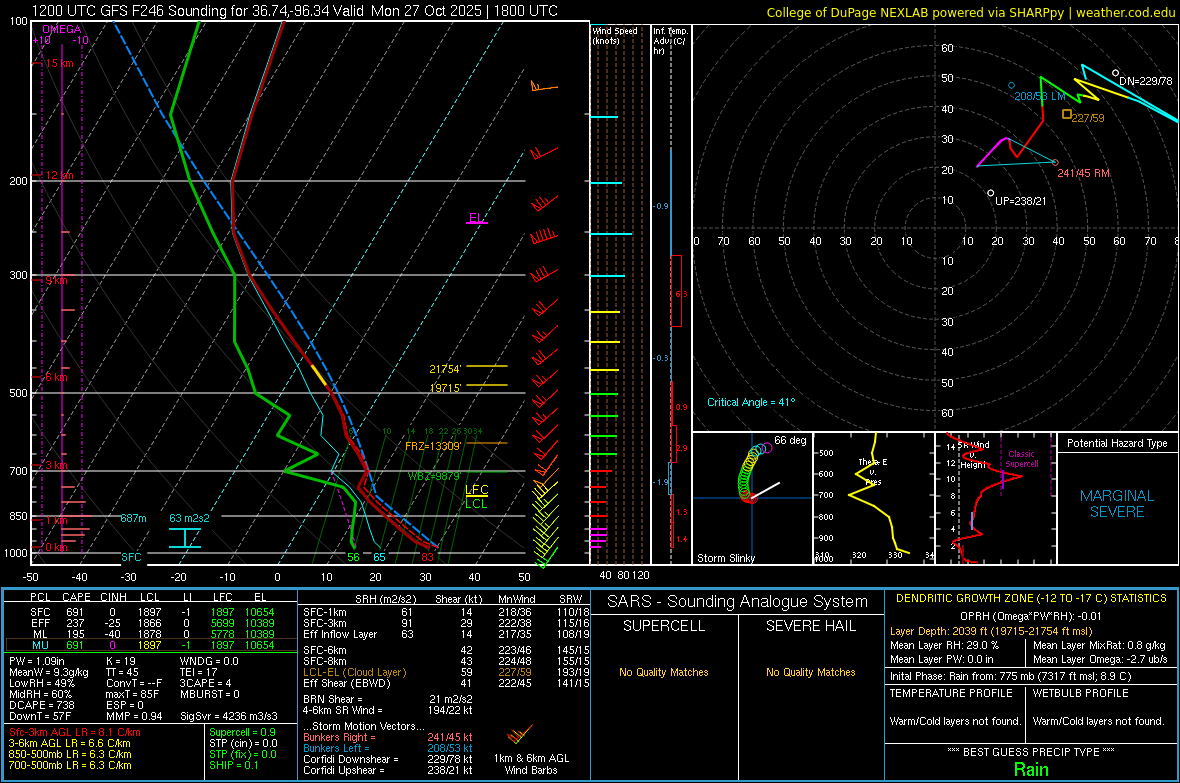Click the 'Wind Speed (knots)' panel header
1180x783 pixels.
(x=614, y=35)
